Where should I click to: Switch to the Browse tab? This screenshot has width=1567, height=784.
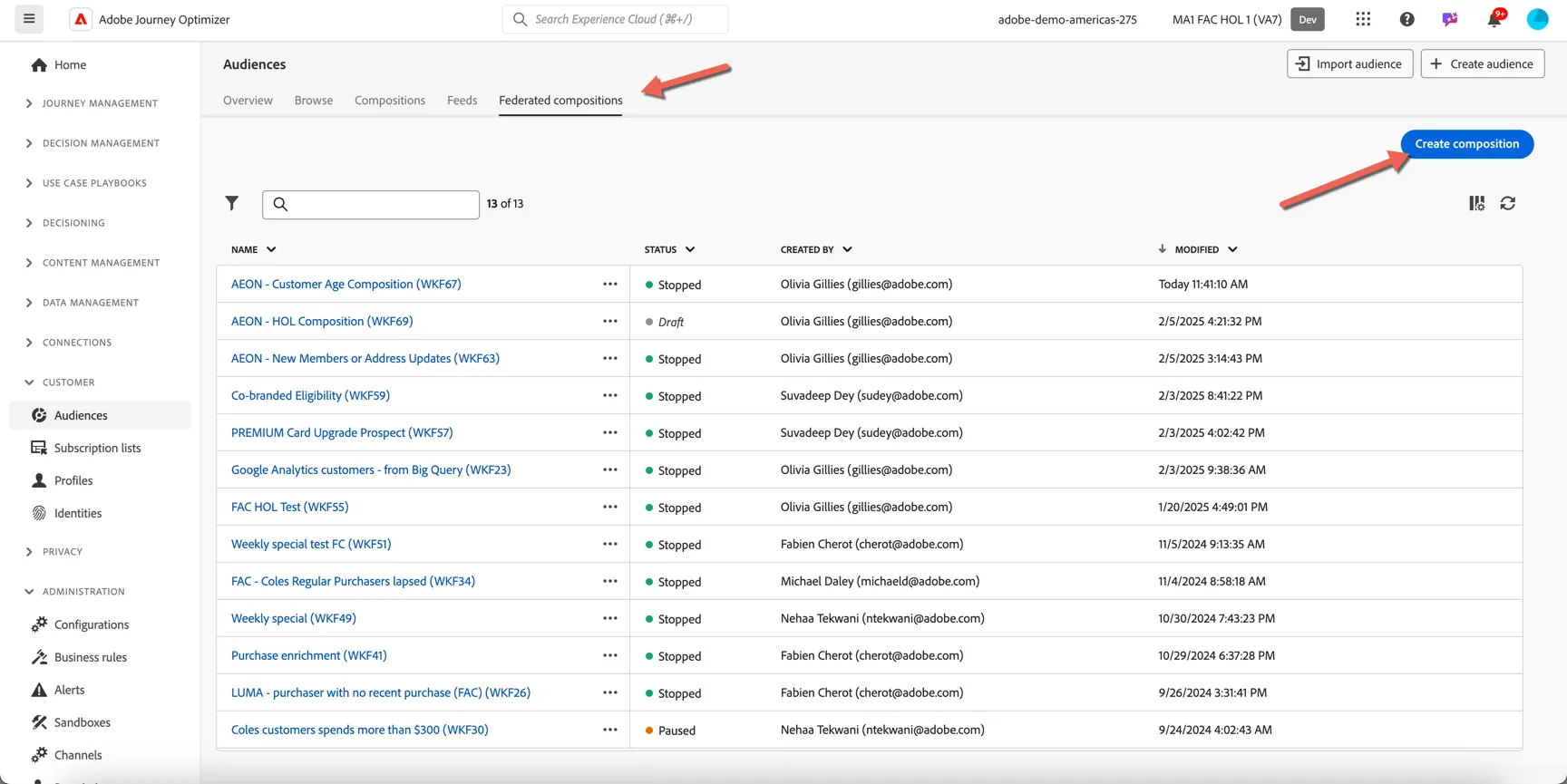[314, 101]
